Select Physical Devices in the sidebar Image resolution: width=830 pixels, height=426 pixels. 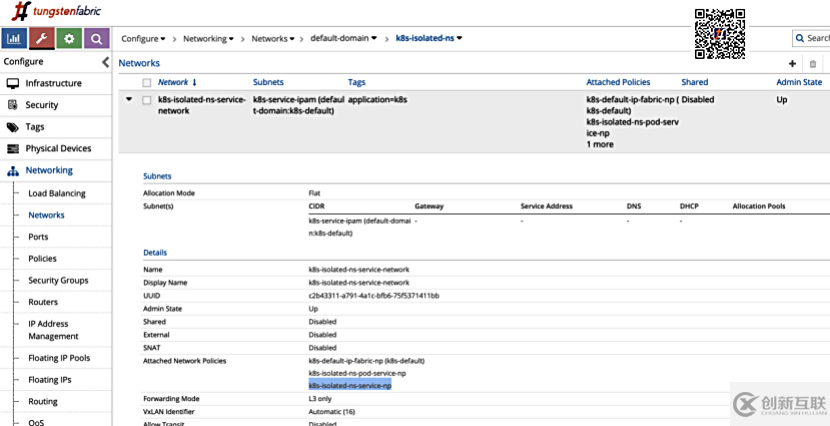click(58, 149)
